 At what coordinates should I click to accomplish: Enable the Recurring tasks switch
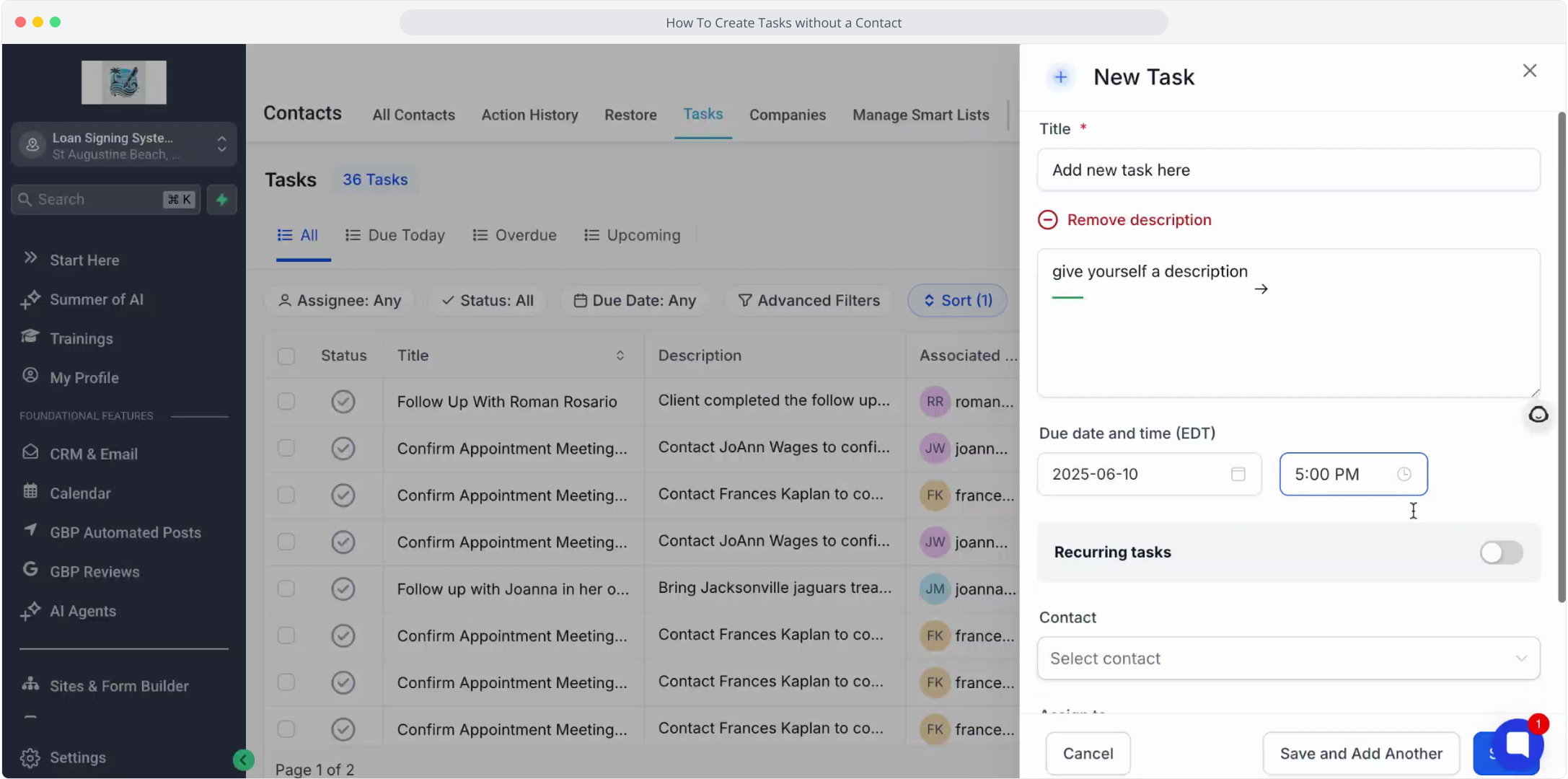click(1502, 553)
